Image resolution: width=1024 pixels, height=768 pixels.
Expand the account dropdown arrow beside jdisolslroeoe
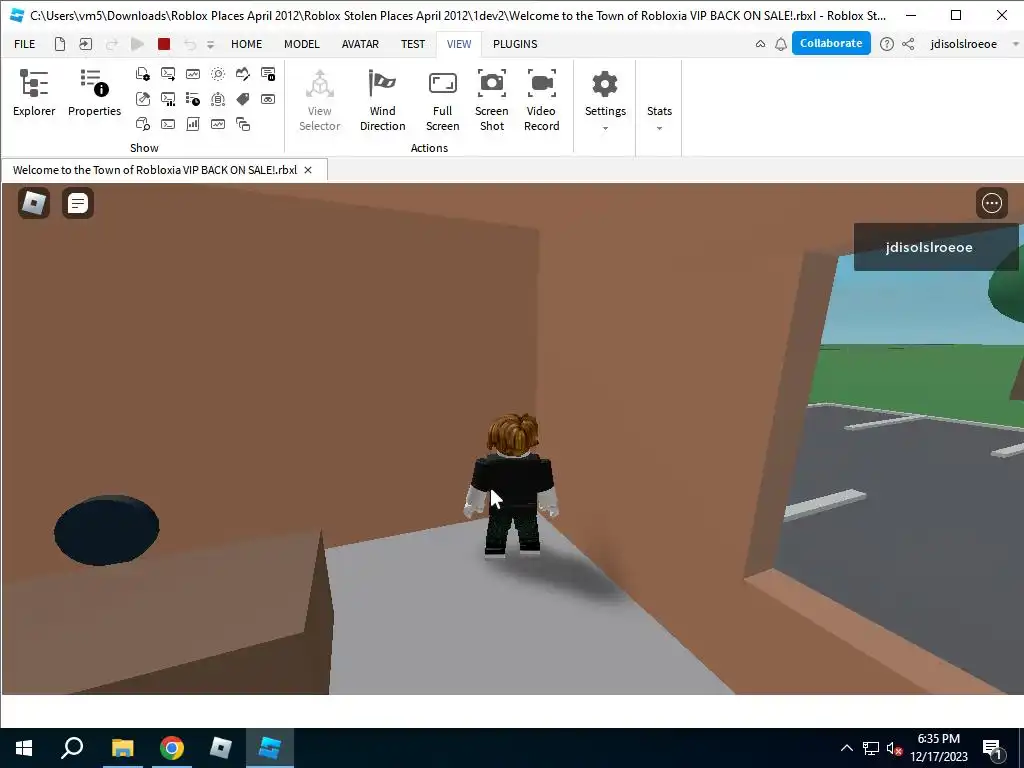1015,44
